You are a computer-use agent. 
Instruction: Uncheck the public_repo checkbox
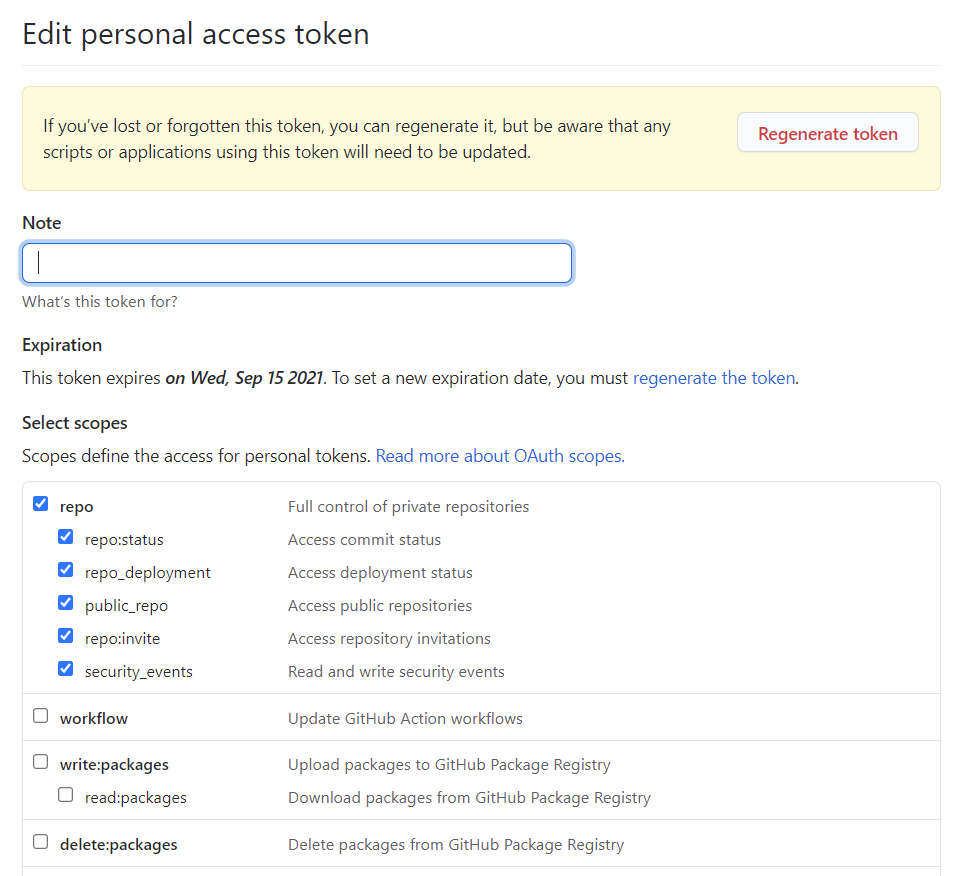click(66, 603)
